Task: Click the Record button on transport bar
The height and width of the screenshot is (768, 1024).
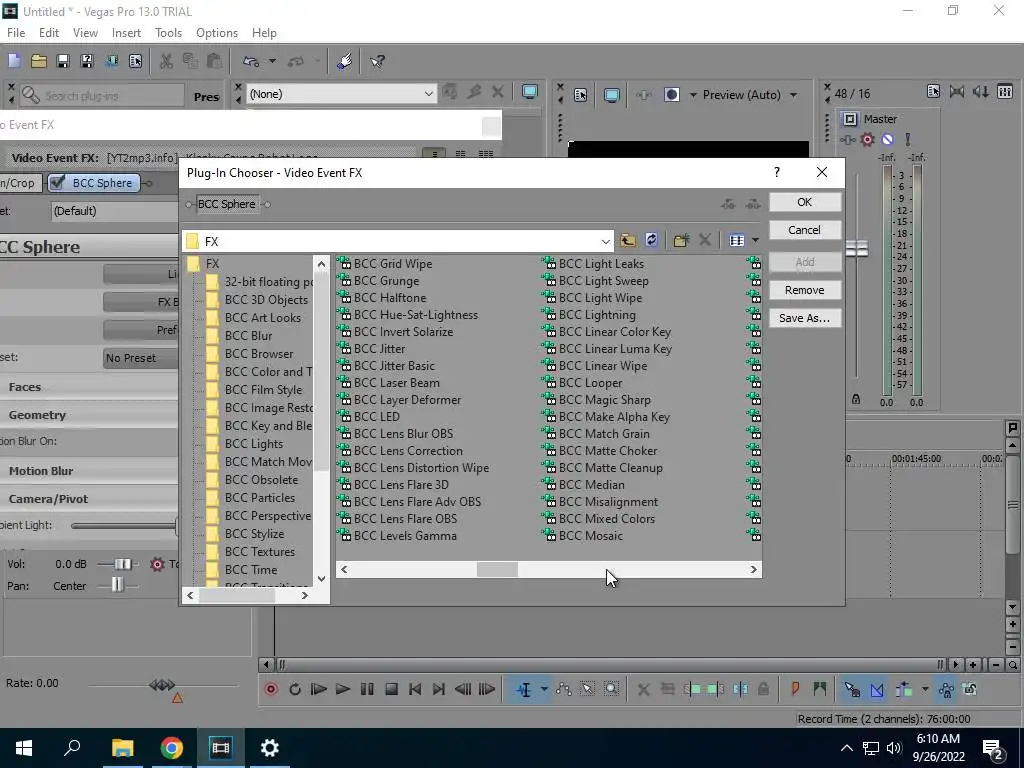Action: click(x=271, y=689)
